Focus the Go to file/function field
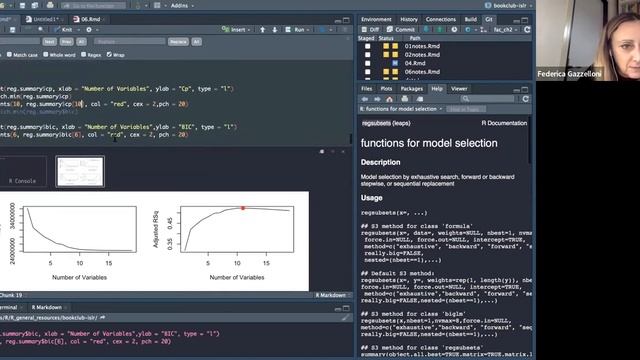The height and width of the screenshot is (360, 640). pyautogui.click(x=93, y=6)
